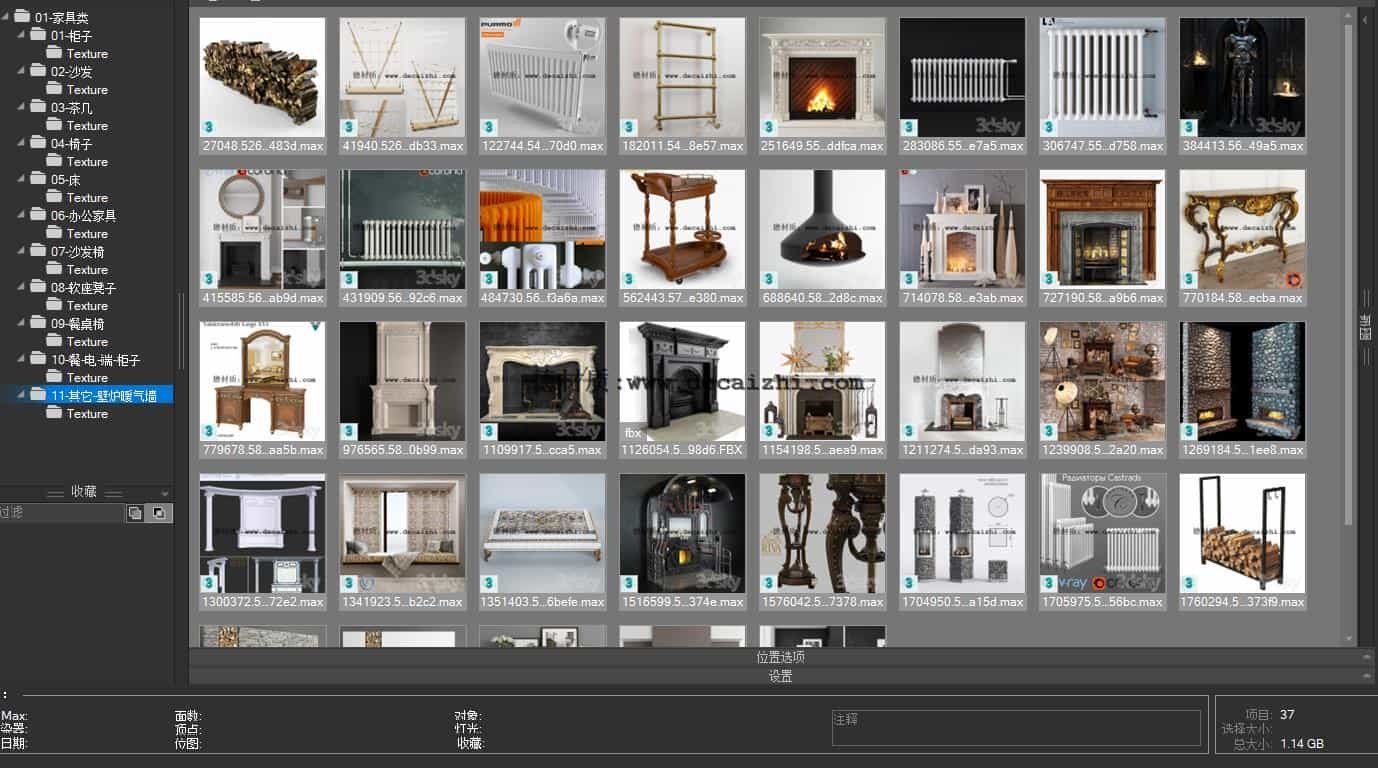Toggle the second filter mode button beside filter box
The image size is (1378, 768).
[161, 513]
